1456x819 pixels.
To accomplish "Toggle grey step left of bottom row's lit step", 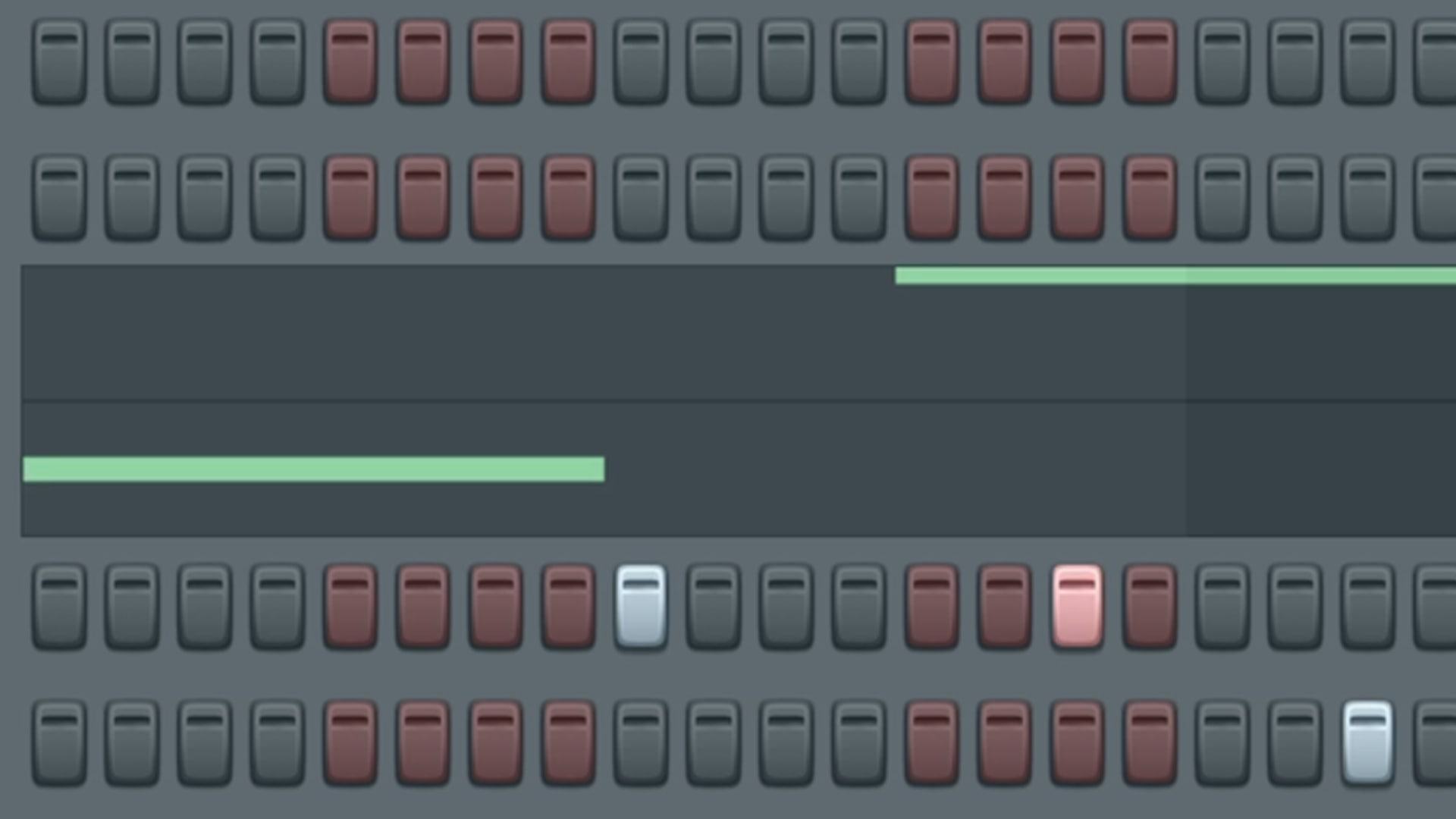I will (1295, 743).
